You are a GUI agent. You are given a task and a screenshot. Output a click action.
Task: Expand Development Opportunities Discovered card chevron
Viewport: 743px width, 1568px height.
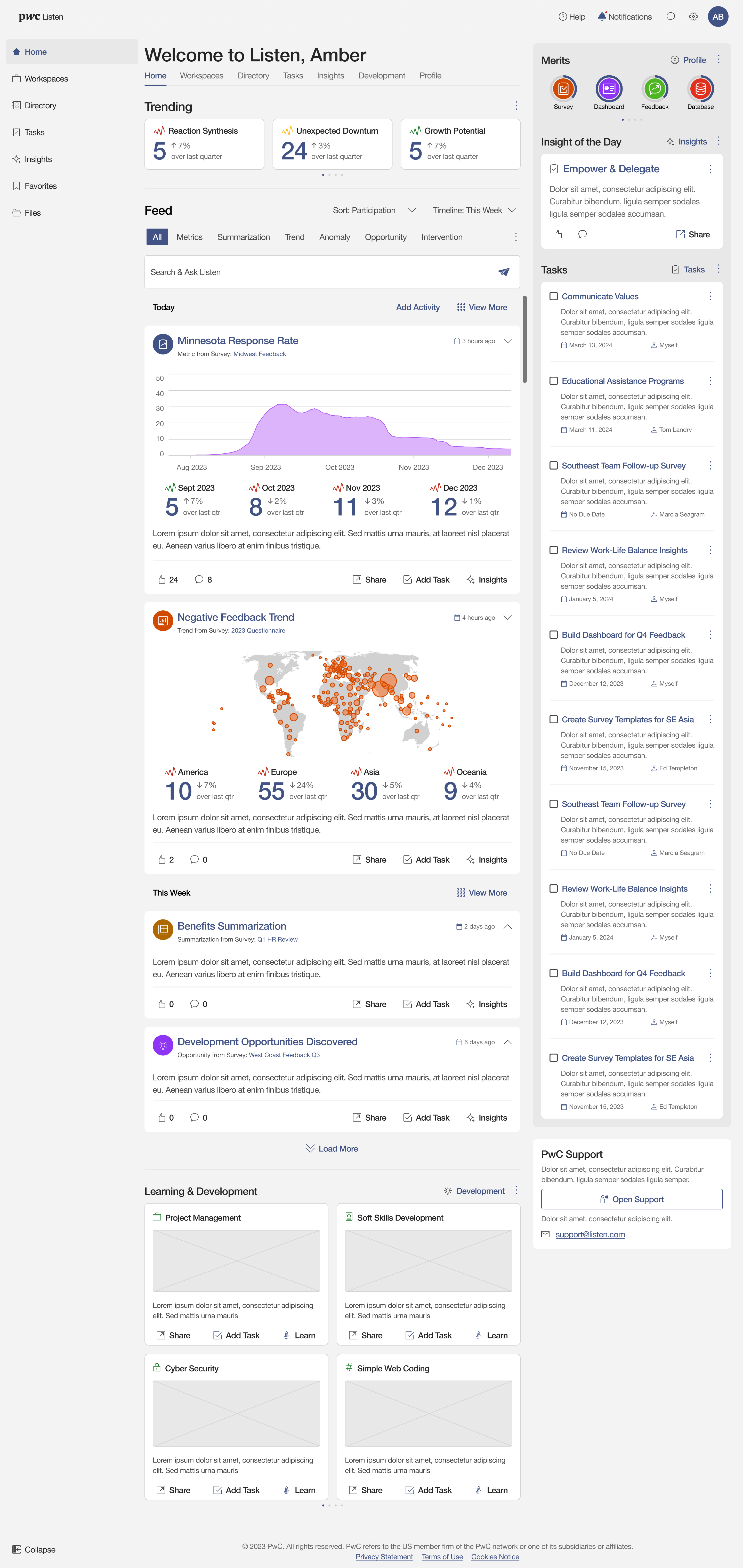[507, 1042]
